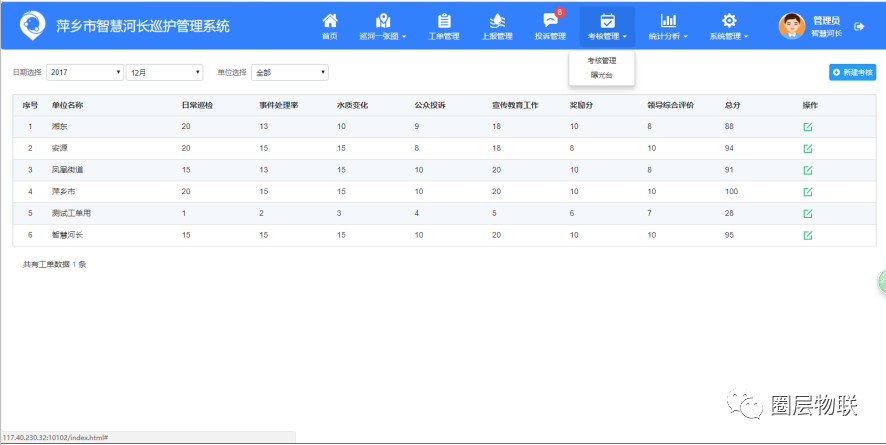Edit the 智慧河长 row
The height and width of the screenshot is (445, 886).
[x=808, y=235]
